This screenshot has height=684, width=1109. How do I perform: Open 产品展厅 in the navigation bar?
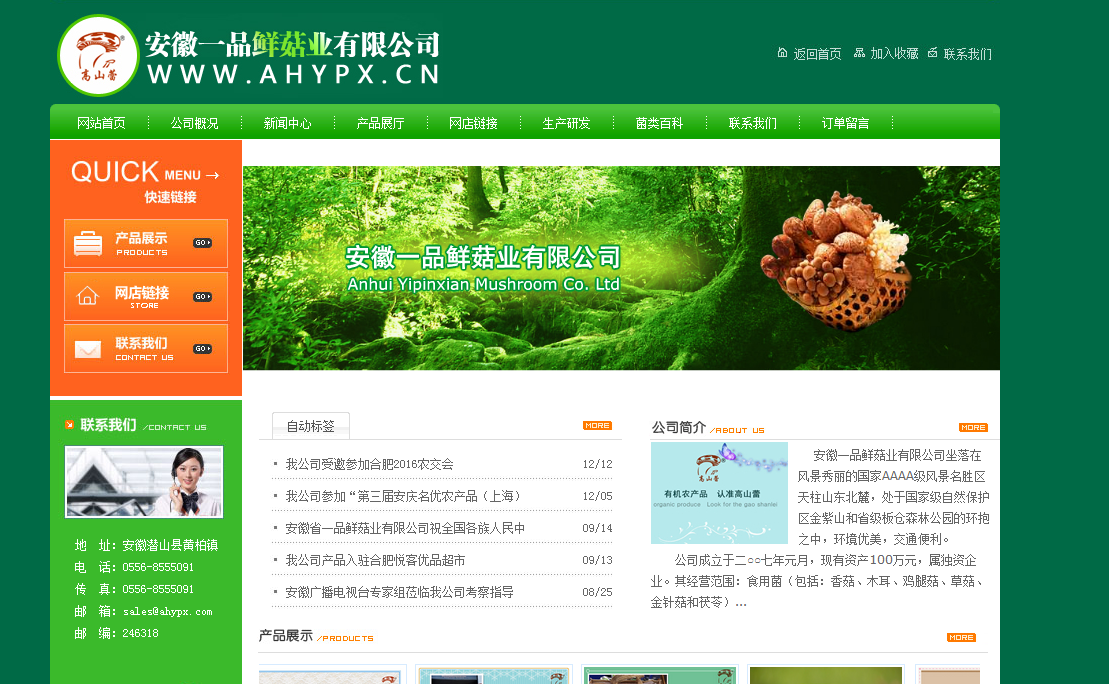click(x=381, y=123)
